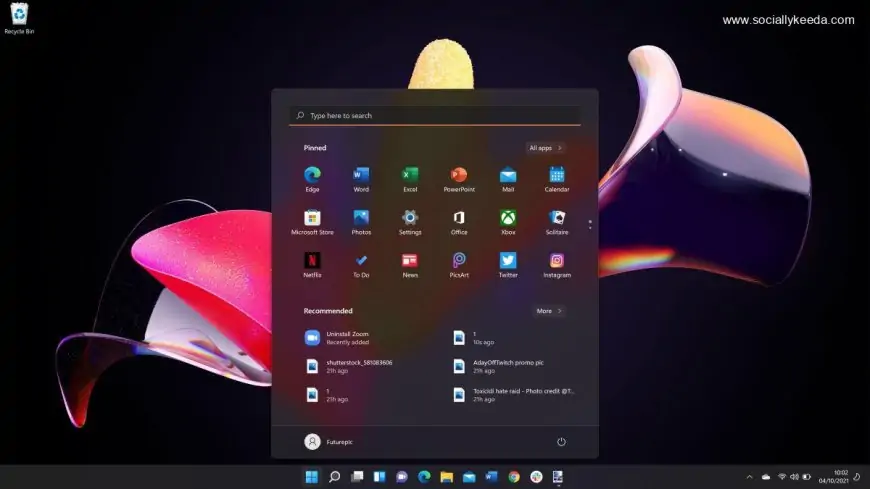Open Excel from the pinned apps
Viewport: 870px width, 489px height.
(x=410, y=179)
